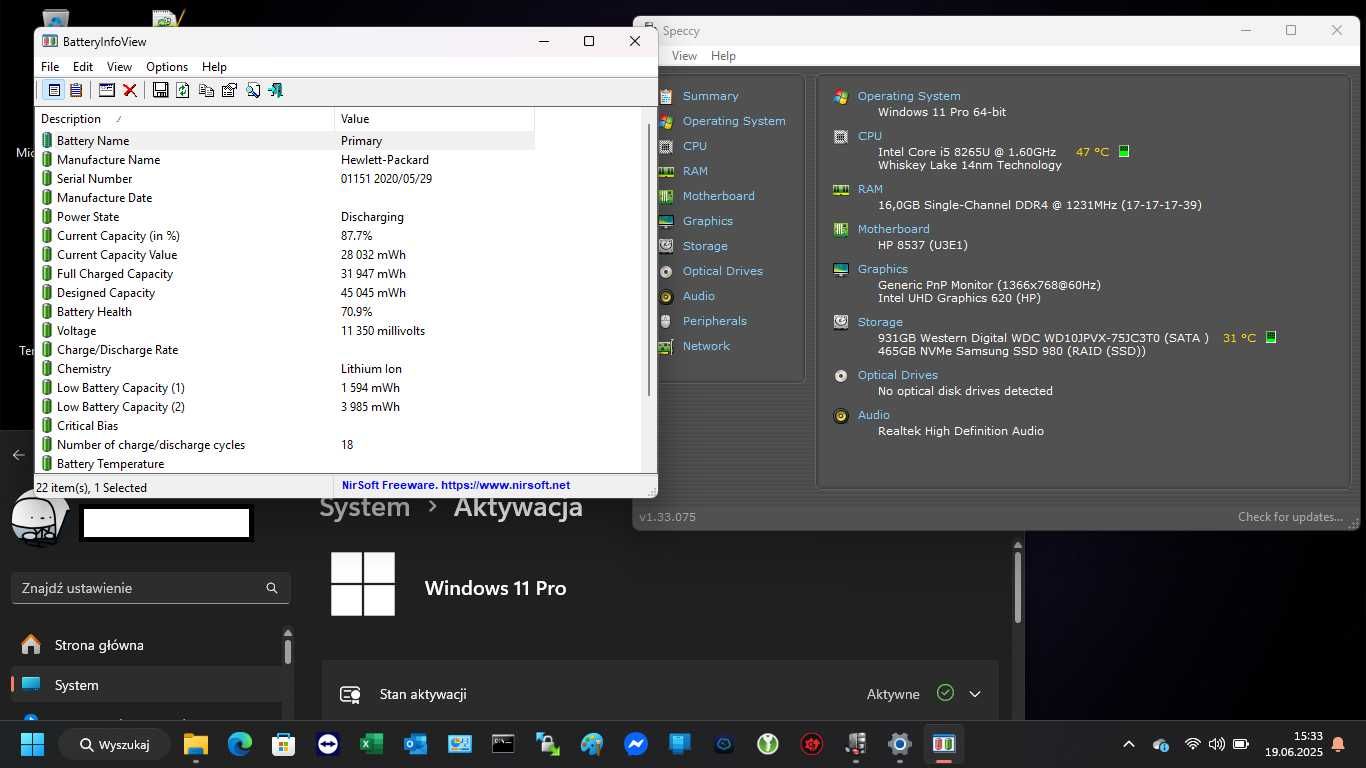Open BatteryInfoView's View menu

point(119,66)
